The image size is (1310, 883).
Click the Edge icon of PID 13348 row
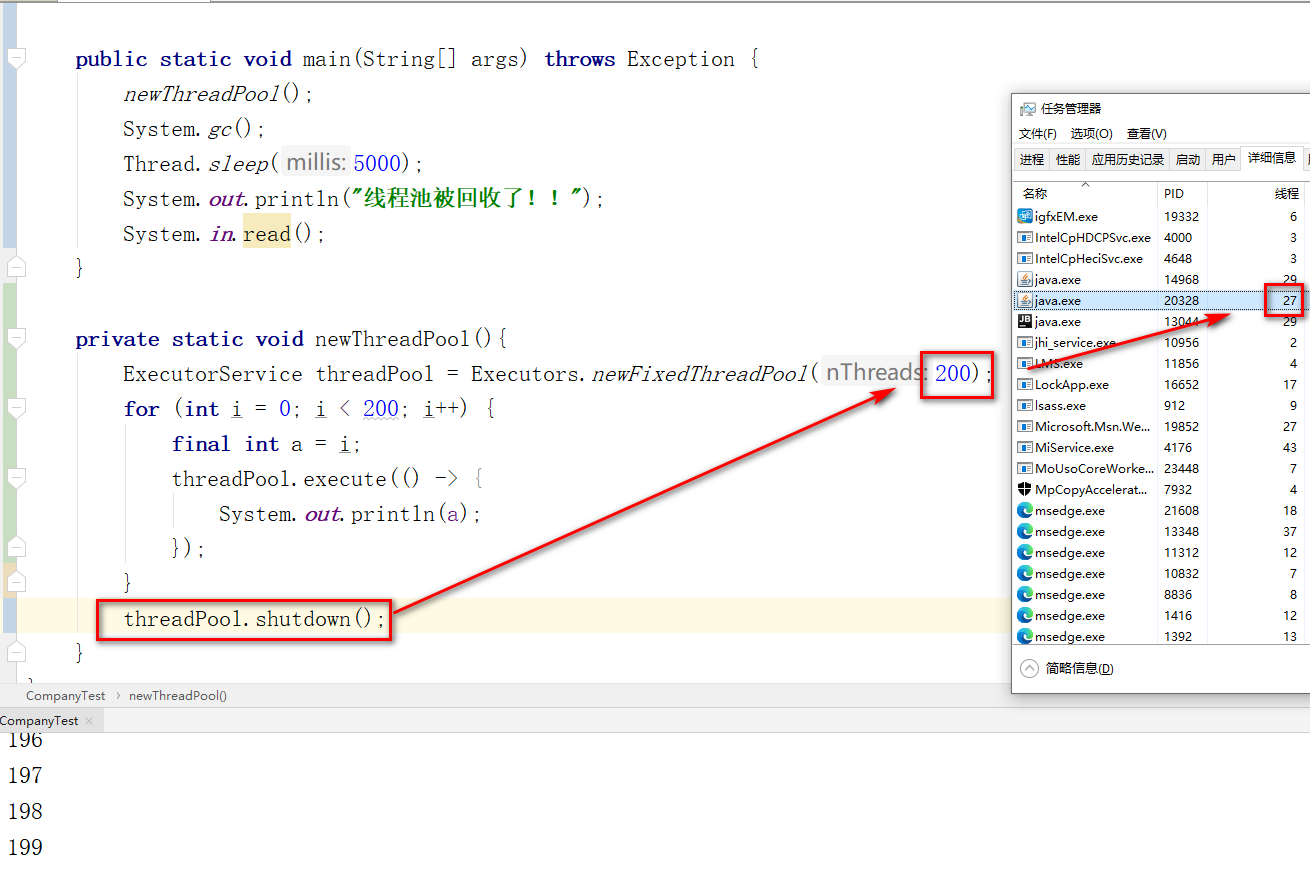[1024, 531]
